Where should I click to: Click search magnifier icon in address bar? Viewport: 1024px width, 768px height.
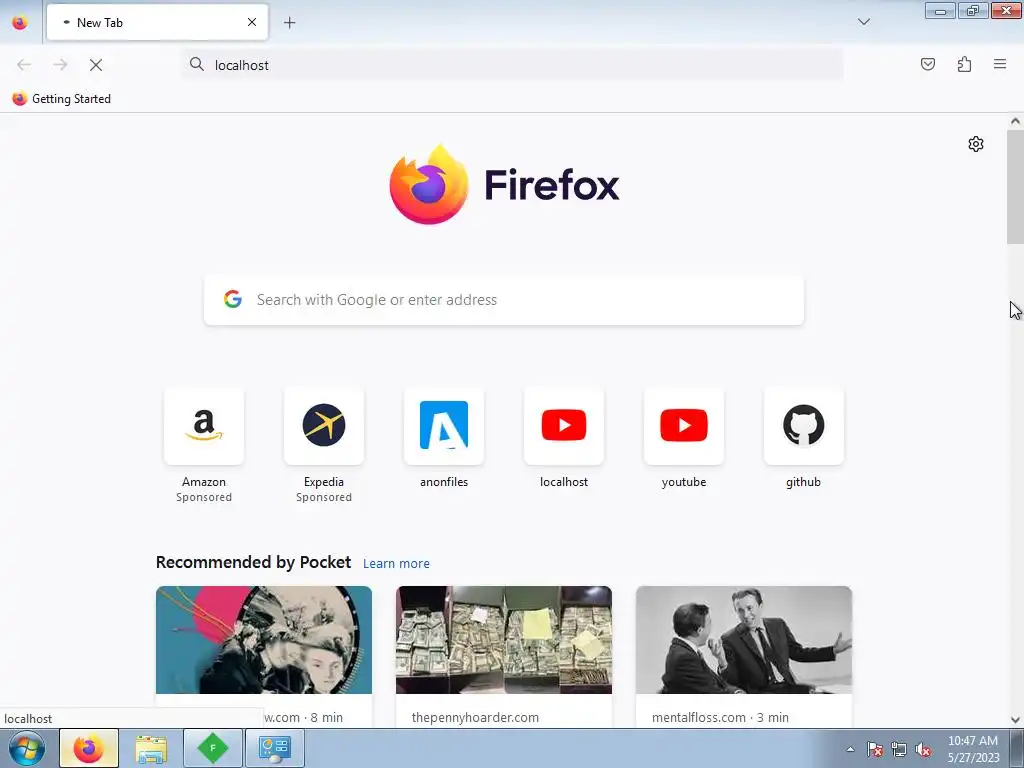[196, 64]
